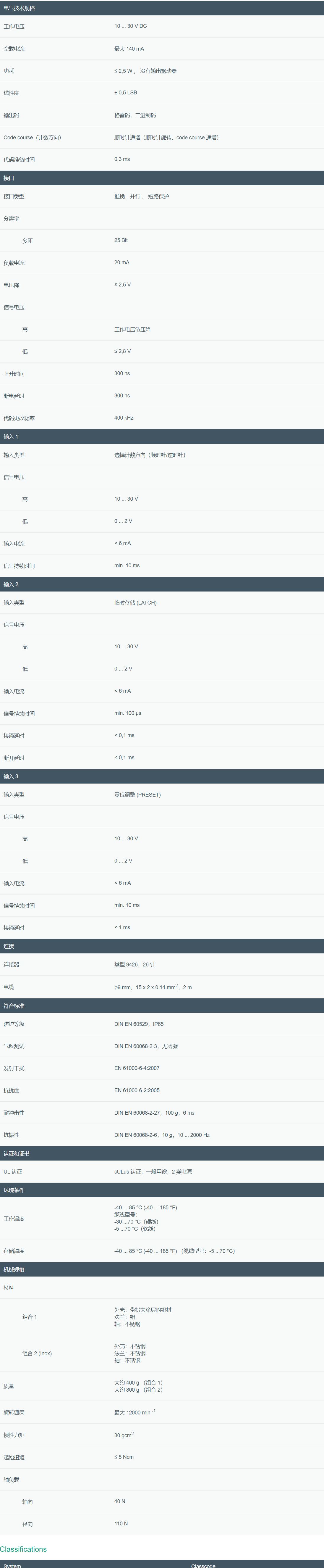
Task: Select the 类型 9426，26 针 connector value
Action: [x=135, y=964]
